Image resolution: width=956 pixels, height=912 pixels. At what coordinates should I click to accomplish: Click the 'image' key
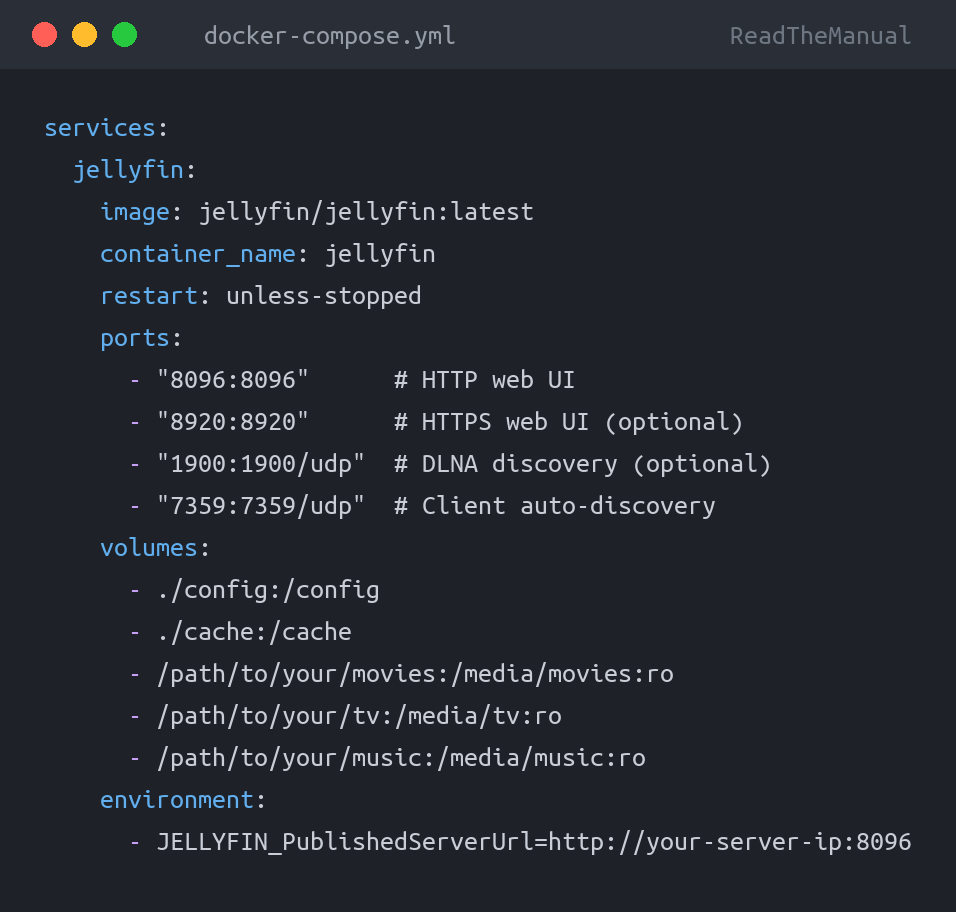coord(135,212)
